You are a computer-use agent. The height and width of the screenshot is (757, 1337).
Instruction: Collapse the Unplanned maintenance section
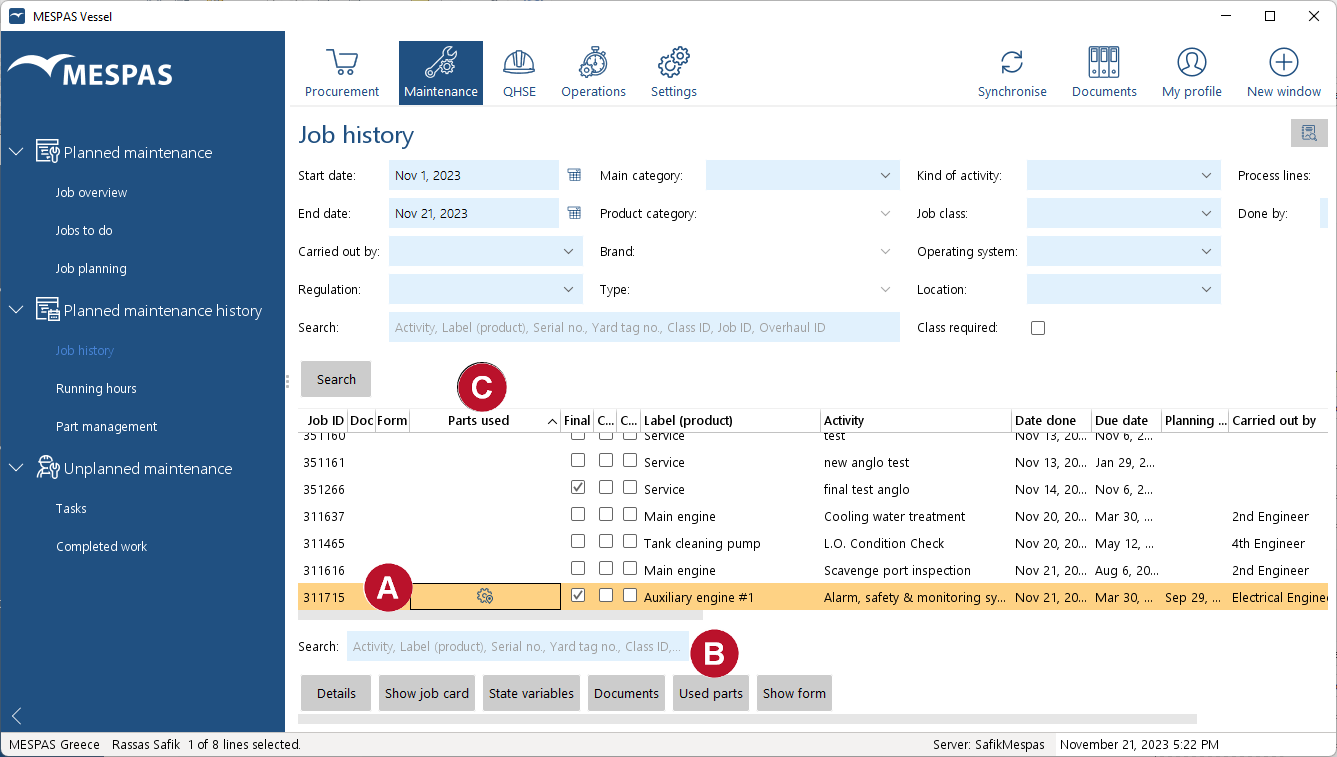coord(16,468)
